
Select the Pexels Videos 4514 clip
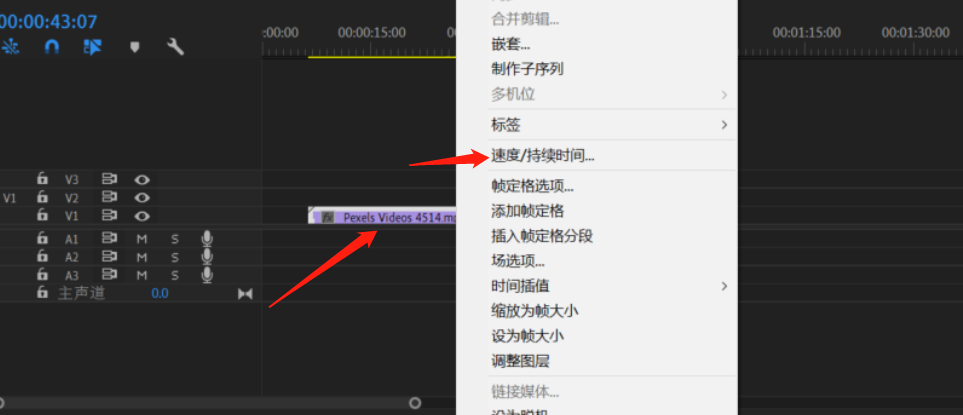[x=382, y=216]
